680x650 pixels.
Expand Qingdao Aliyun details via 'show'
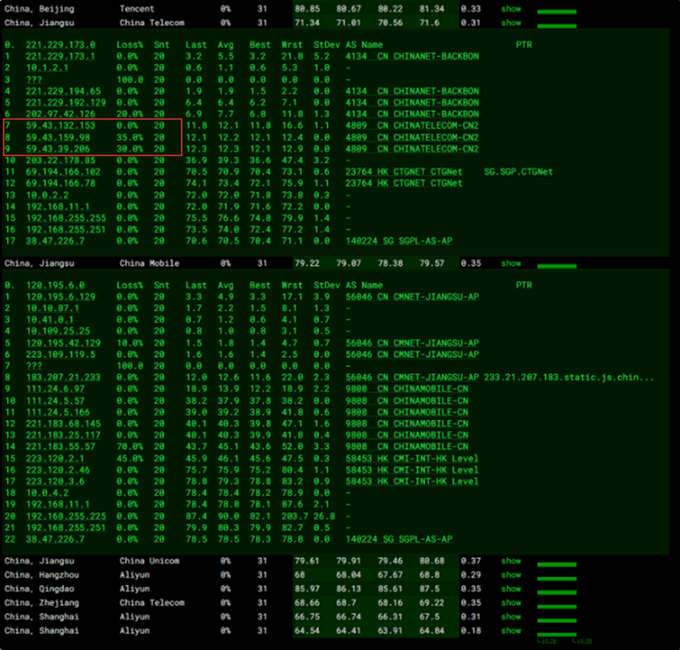point(511,589)
